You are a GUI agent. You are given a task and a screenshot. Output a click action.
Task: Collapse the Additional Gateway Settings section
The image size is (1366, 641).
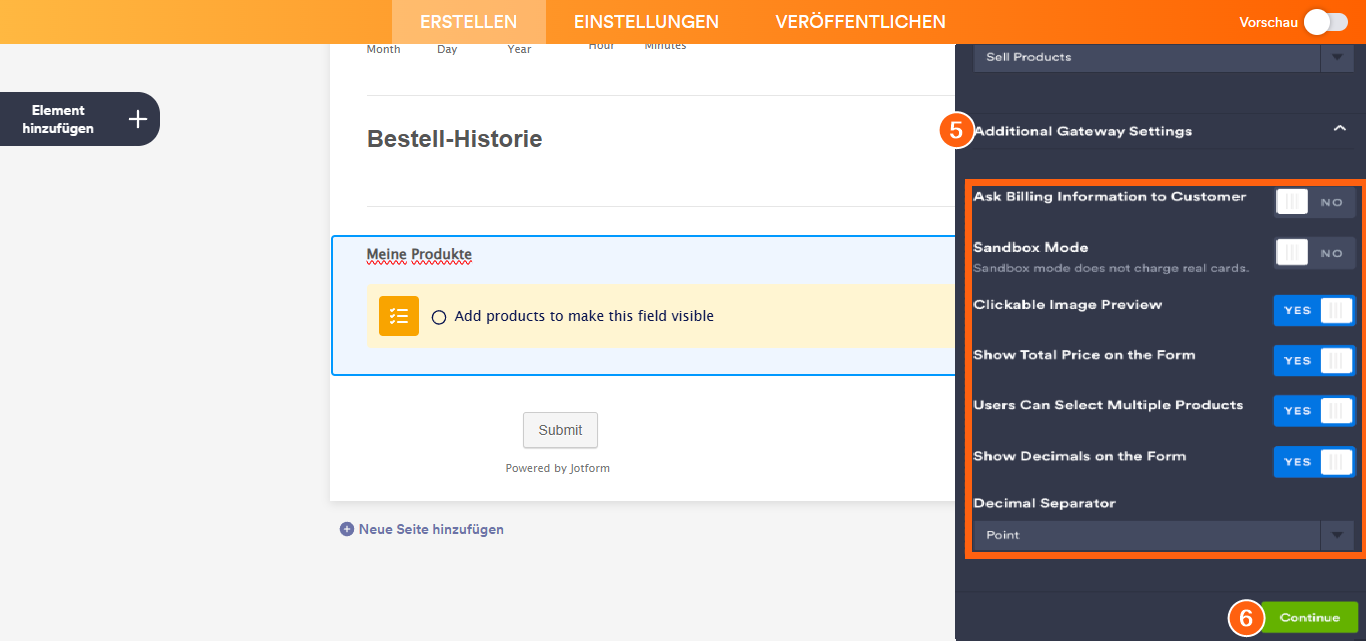(x=1340, y=130)
